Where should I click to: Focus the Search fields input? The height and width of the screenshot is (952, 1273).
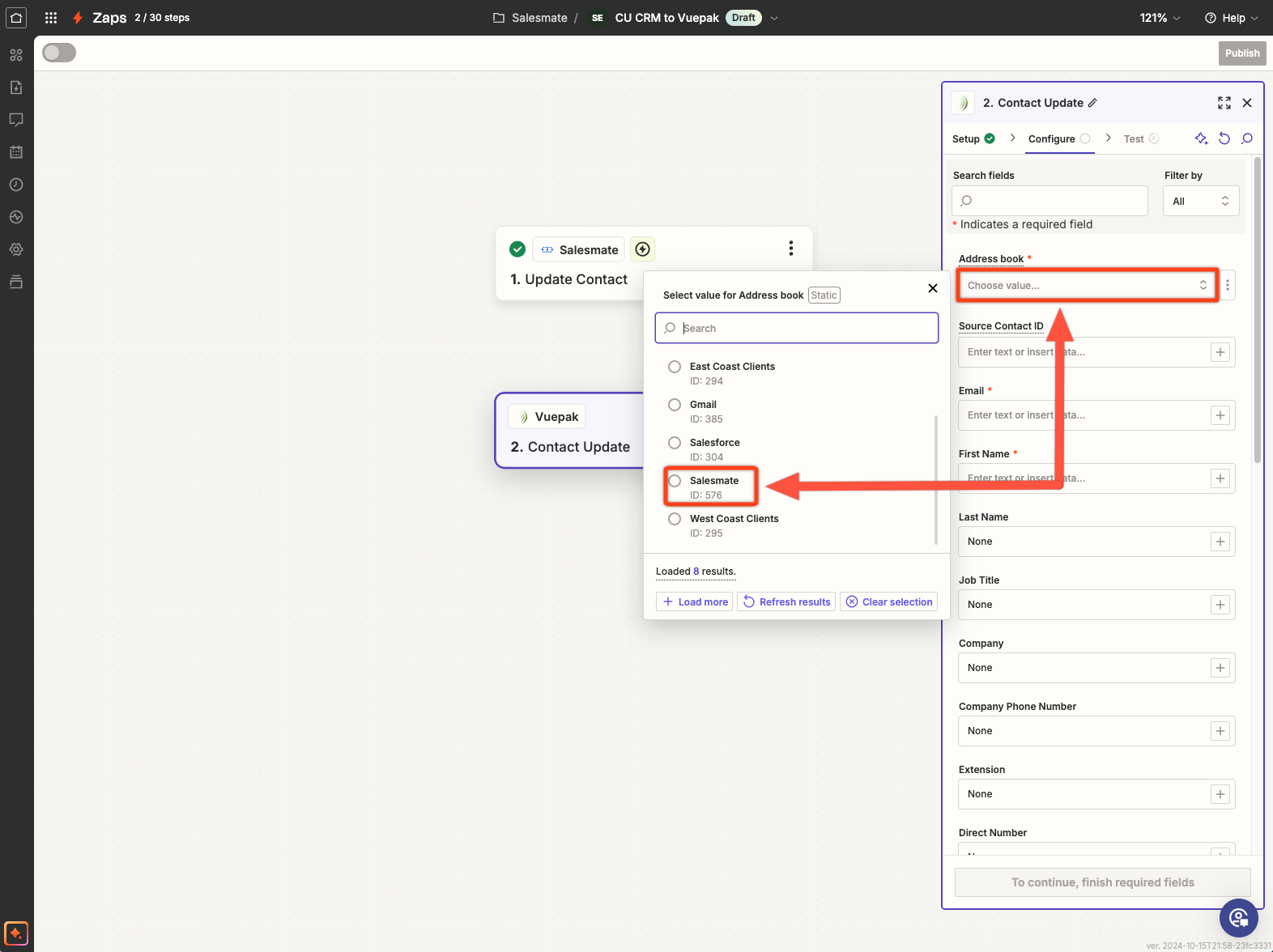coord(1049,201)
